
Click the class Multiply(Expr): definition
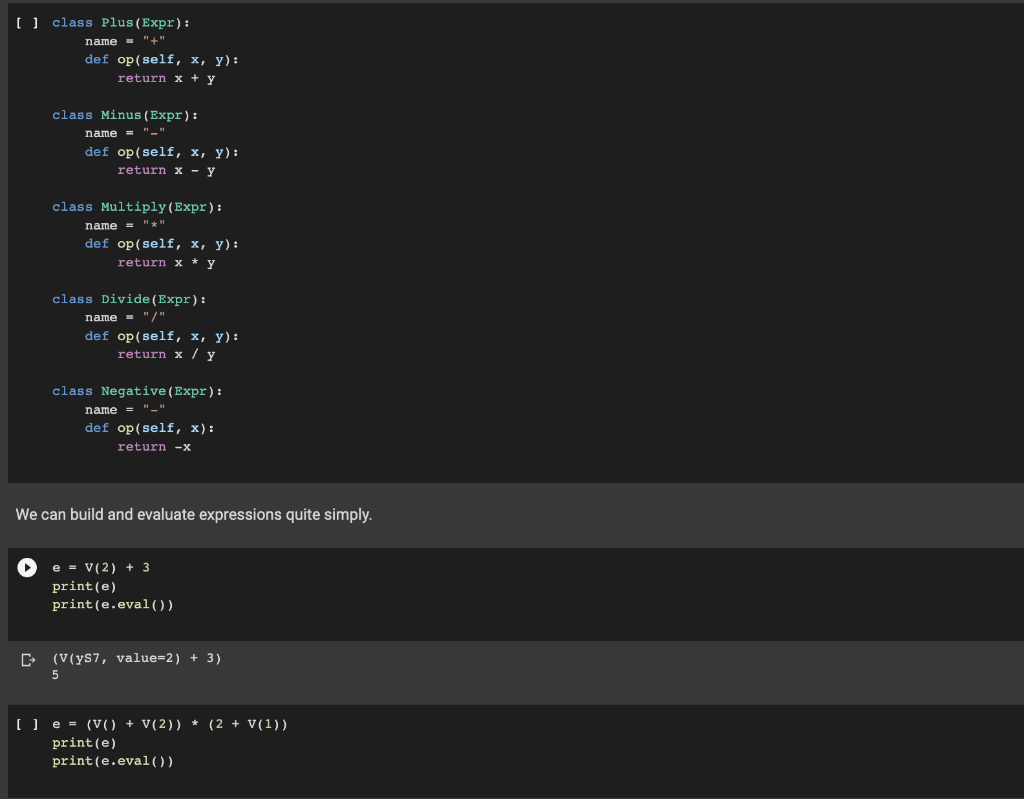[x=140, y=206]
